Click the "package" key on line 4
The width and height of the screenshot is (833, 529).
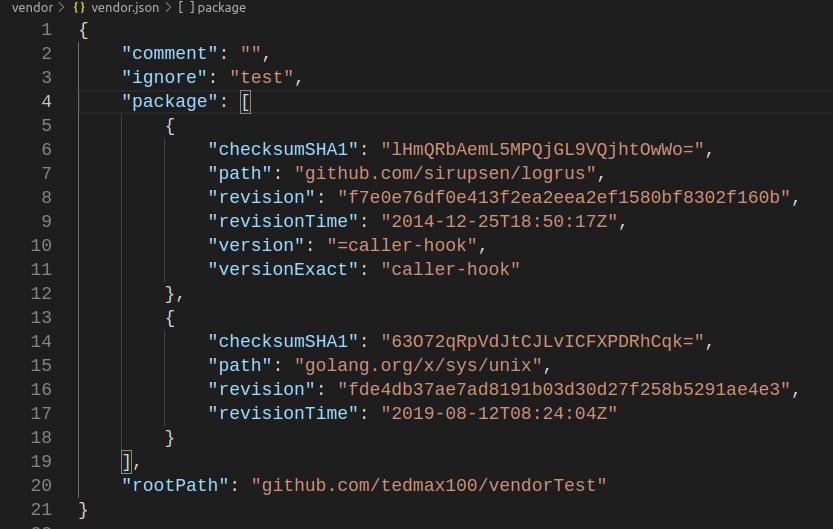click(170, 101)
